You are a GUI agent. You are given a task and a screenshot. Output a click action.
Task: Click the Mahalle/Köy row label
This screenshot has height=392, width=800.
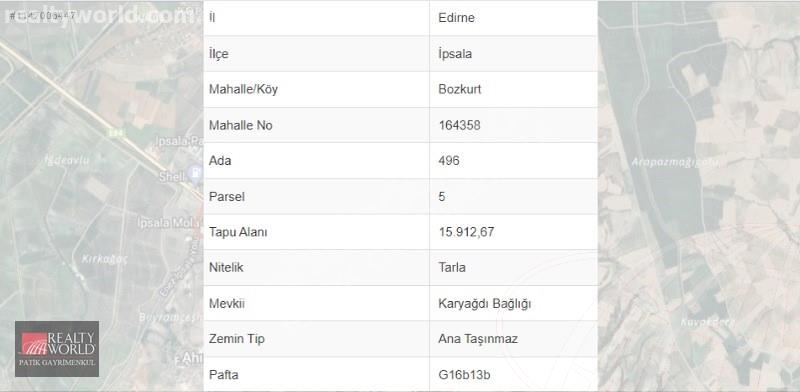243,89
